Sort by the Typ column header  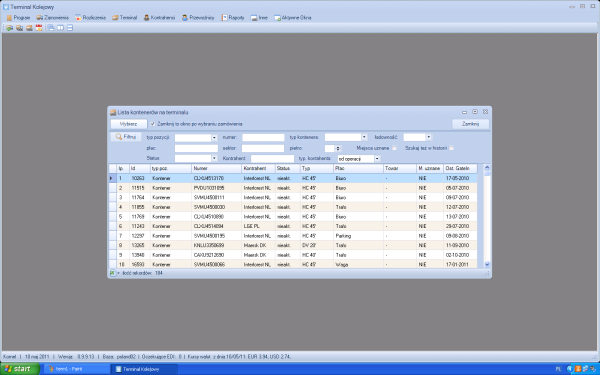click(x=316, y=168)
